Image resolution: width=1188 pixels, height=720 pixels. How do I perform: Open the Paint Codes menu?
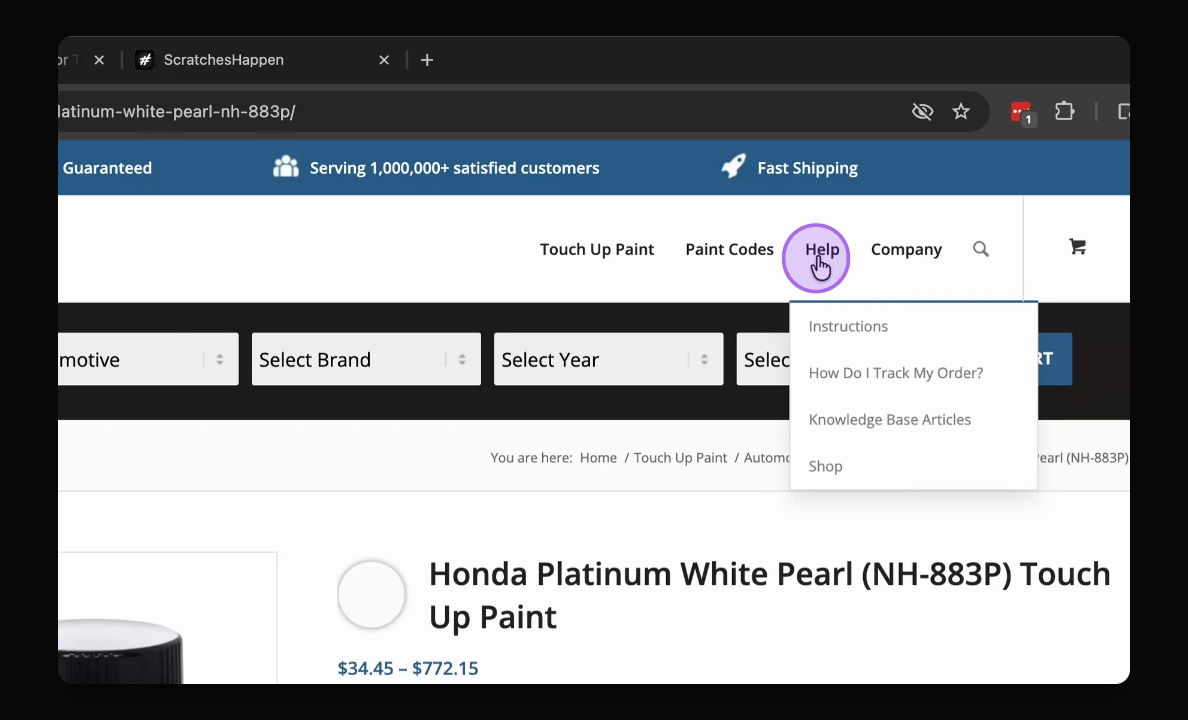point(729,249)
